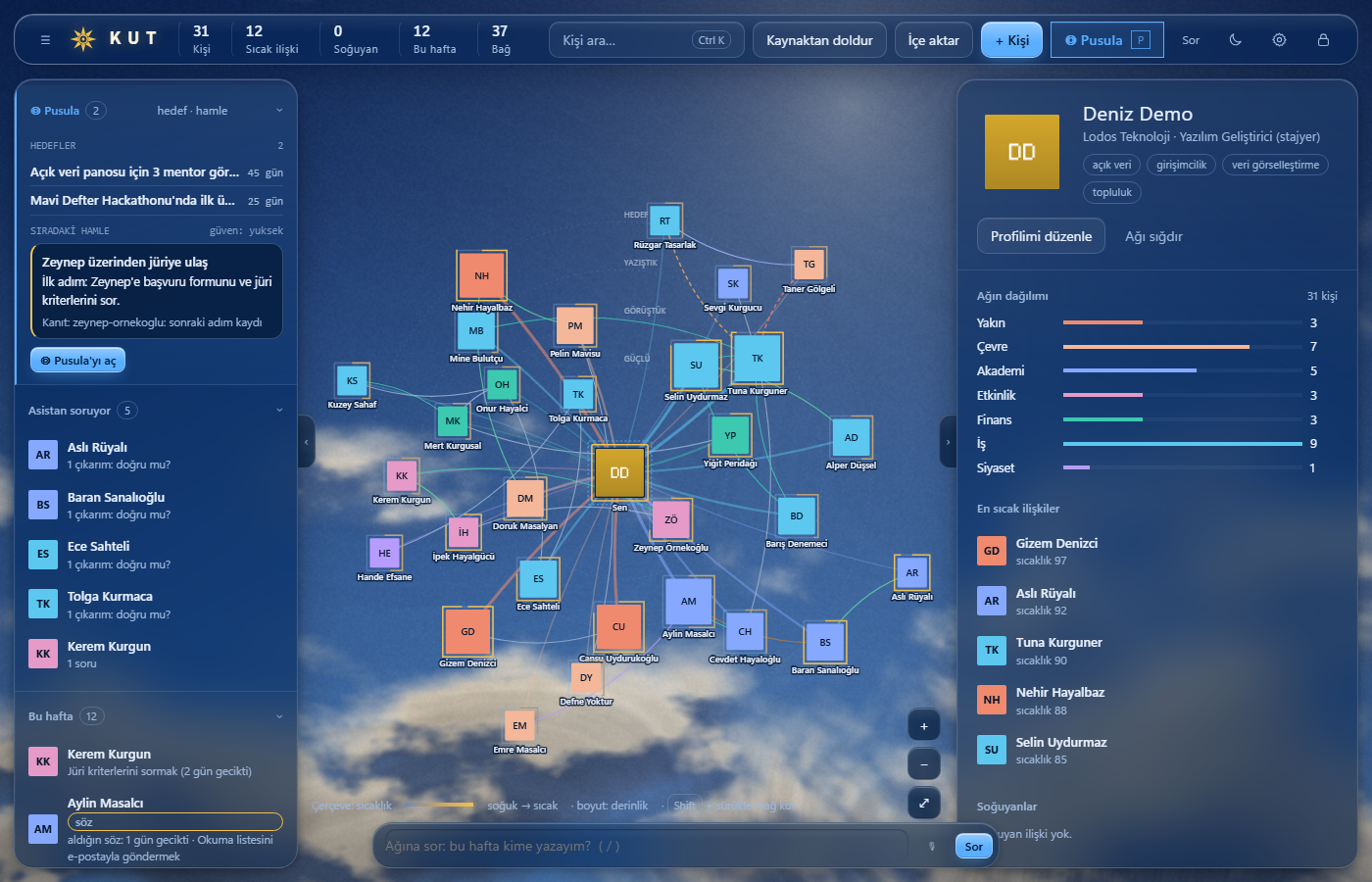Add a person with + Kişi
Image resolution: width=1372 pixels, height=882 pixels.
pyautogui.click(x=1012, y=40)
